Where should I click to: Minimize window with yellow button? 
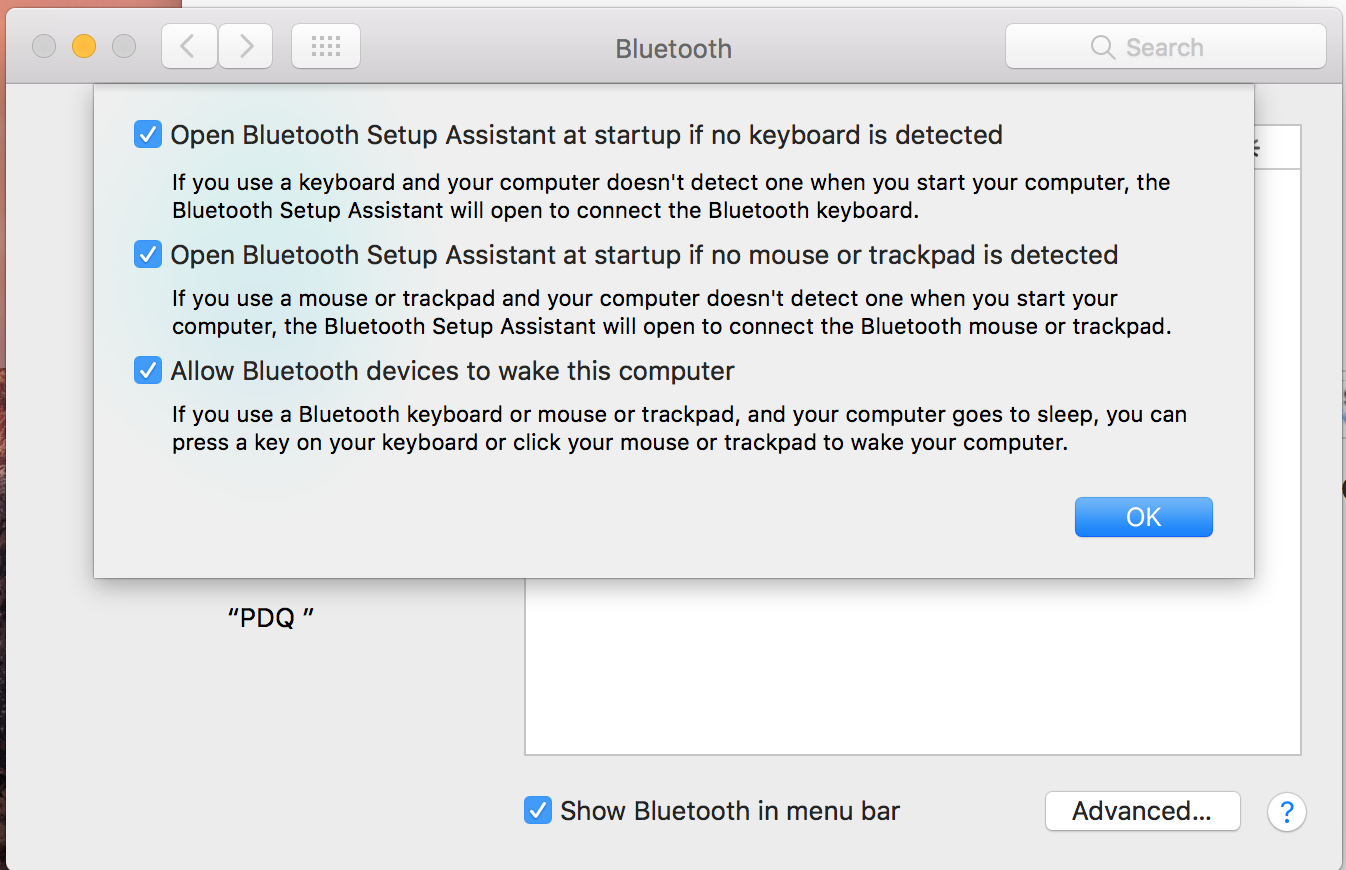pos(84,46)
